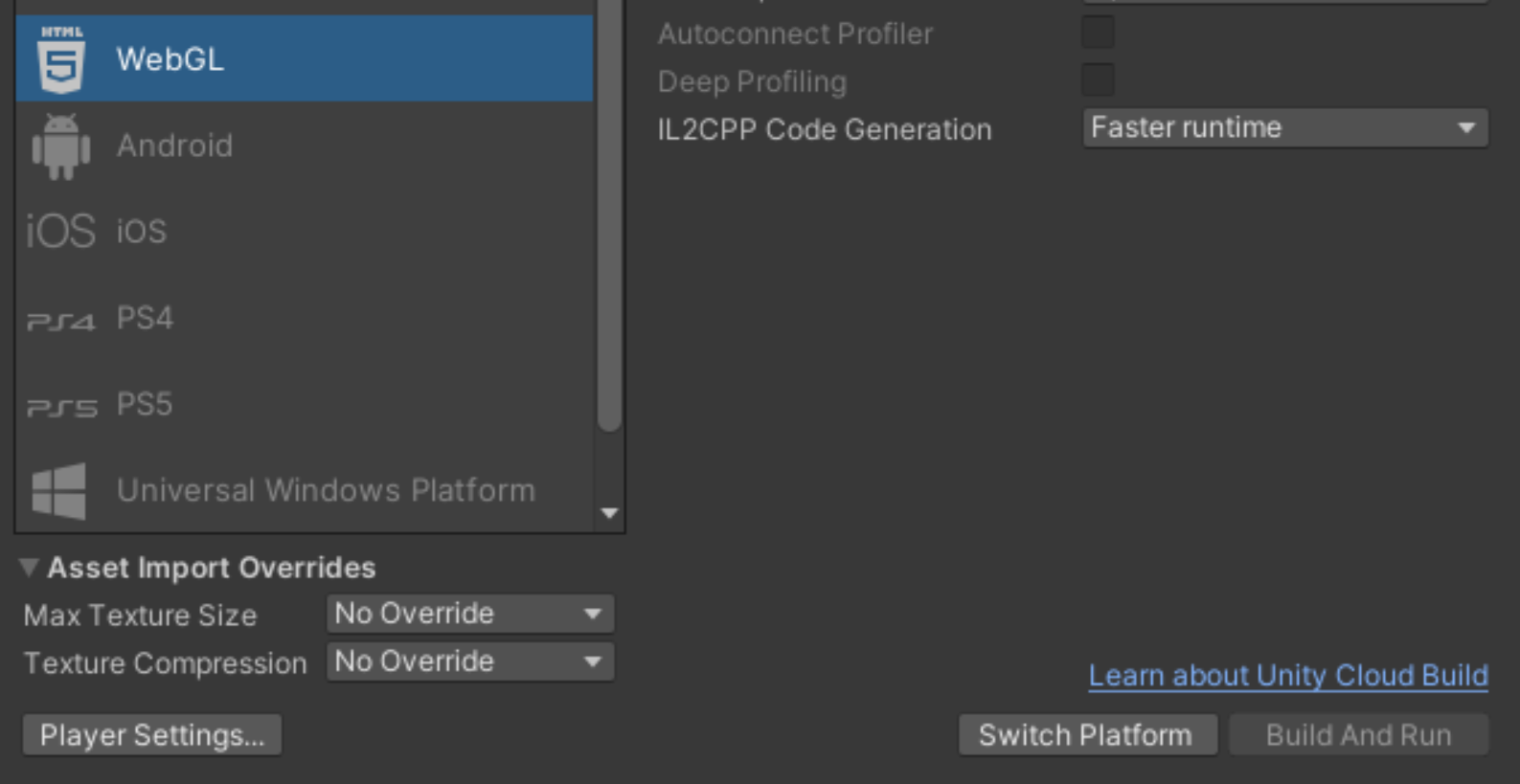1520x784 pixels.
Task: Open the IL2CPP Code Generation dropdown
Action: pos(1285,127)
